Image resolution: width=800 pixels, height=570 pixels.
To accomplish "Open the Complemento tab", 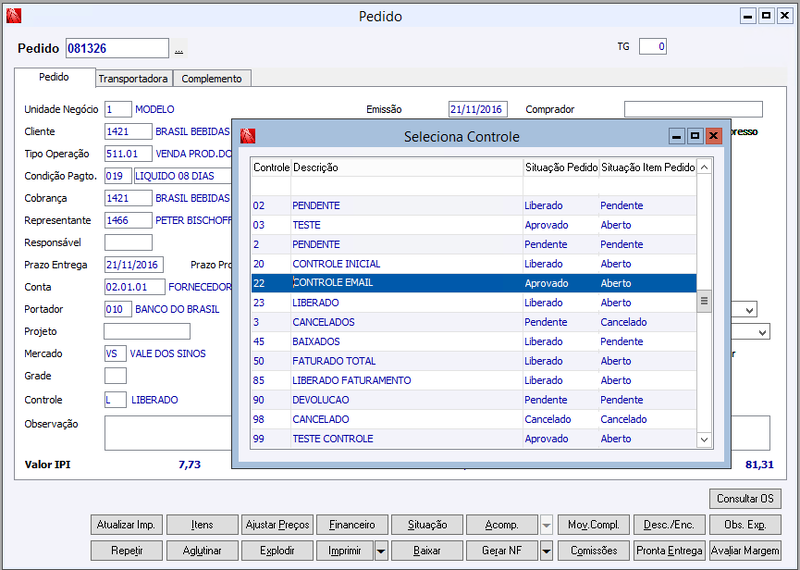I will point(212,79).
